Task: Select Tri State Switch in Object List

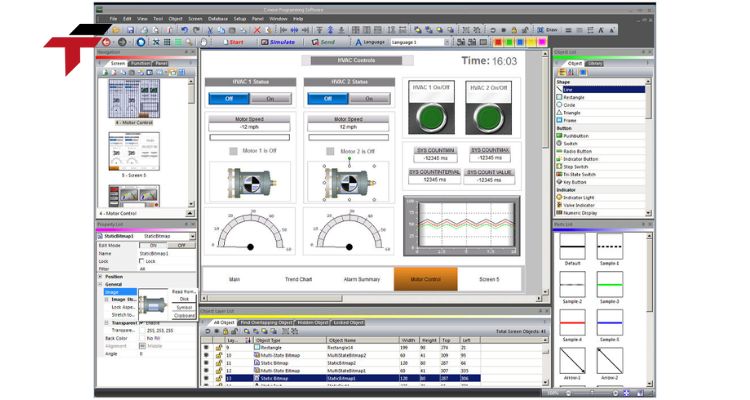Action: [x=600, y=174]
